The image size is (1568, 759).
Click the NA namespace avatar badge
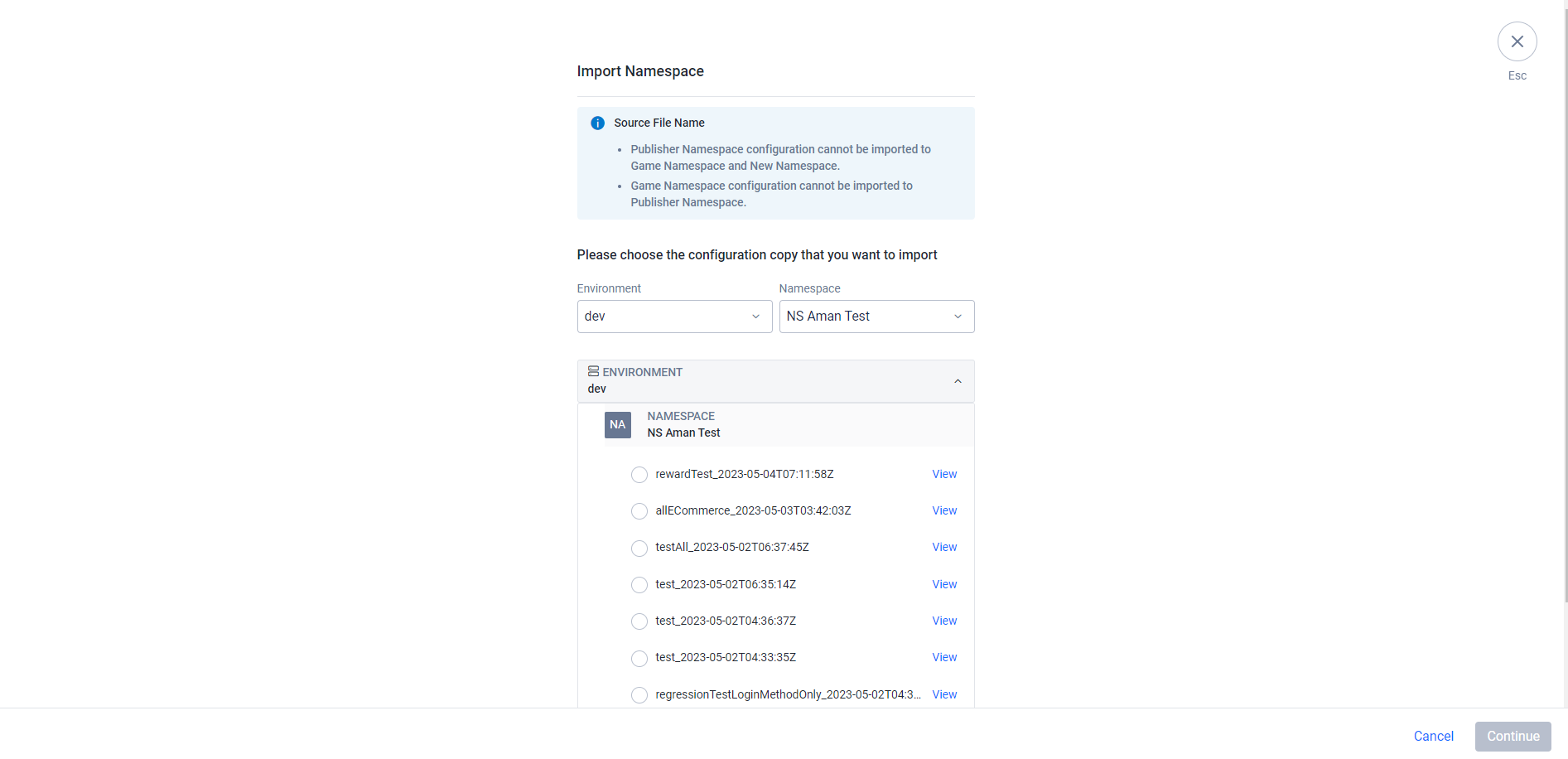(x=618, y=424)
